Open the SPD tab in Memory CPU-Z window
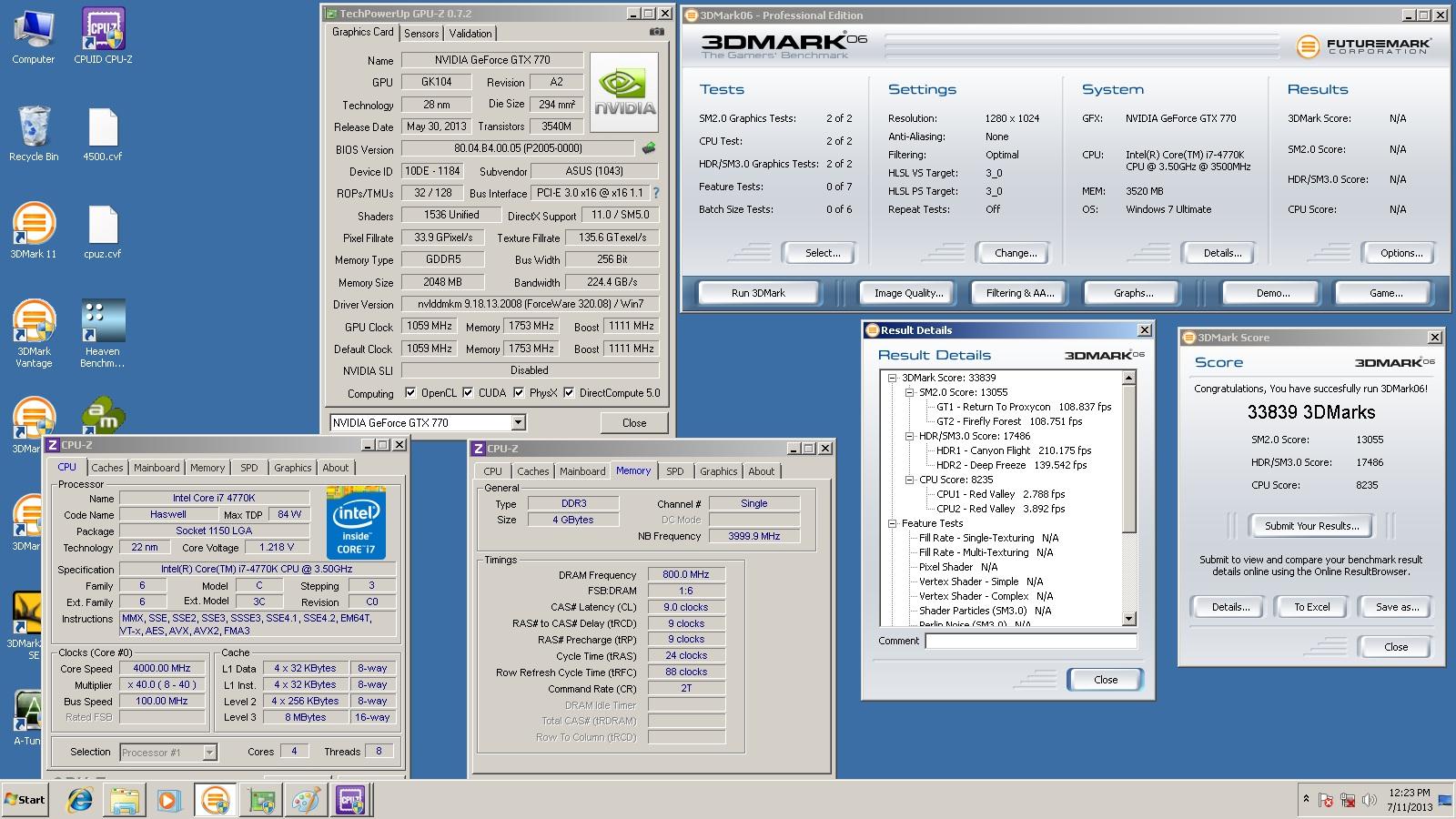1456x819 pixels. pos(674,471)
